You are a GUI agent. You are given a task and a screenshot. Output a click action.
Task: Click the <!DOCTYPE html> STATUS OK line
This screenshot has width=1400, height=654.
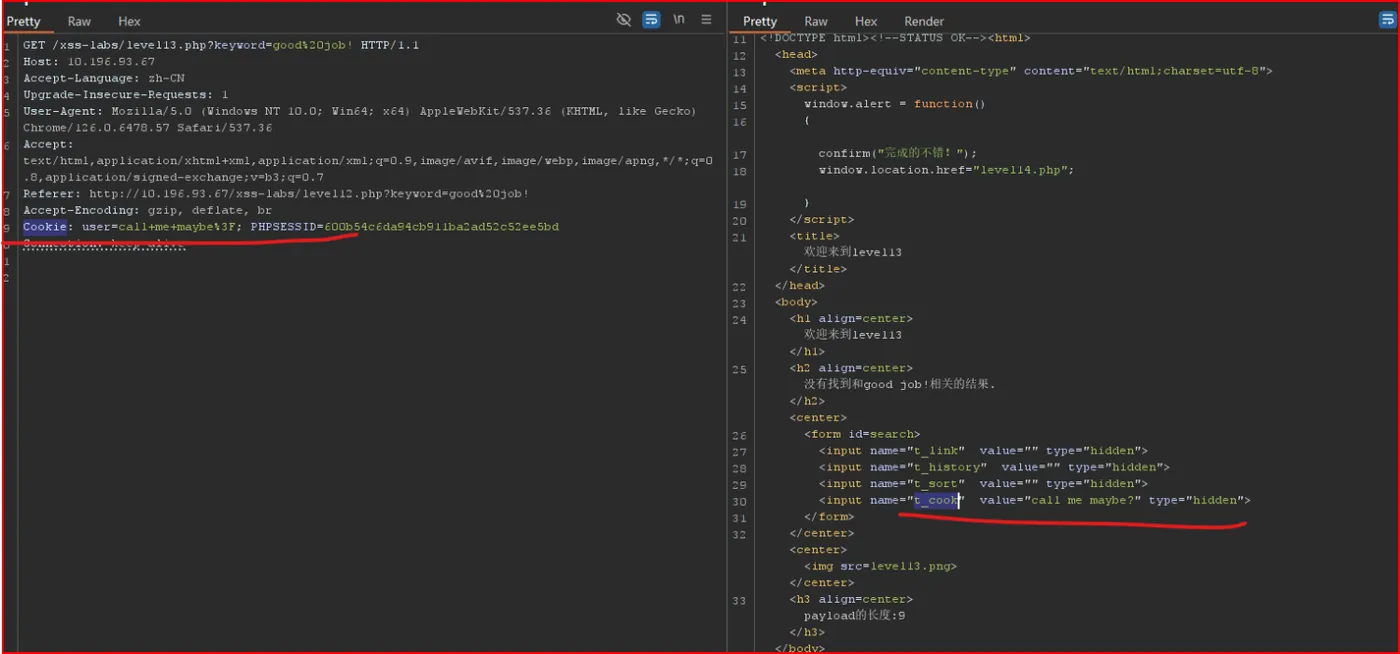tap(895, 39)
